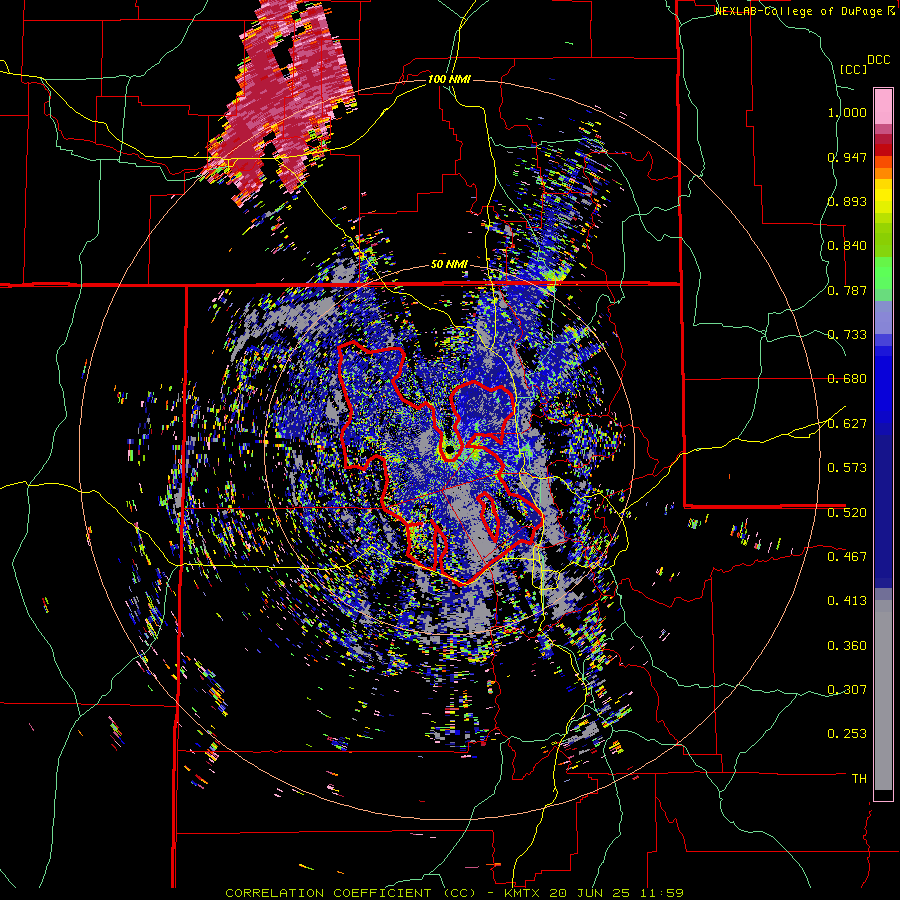Image resolution: width=900 pixels, height=900 pixels.
Task: Click the 0.840 scale value
Action: click(x=847, y=246)
